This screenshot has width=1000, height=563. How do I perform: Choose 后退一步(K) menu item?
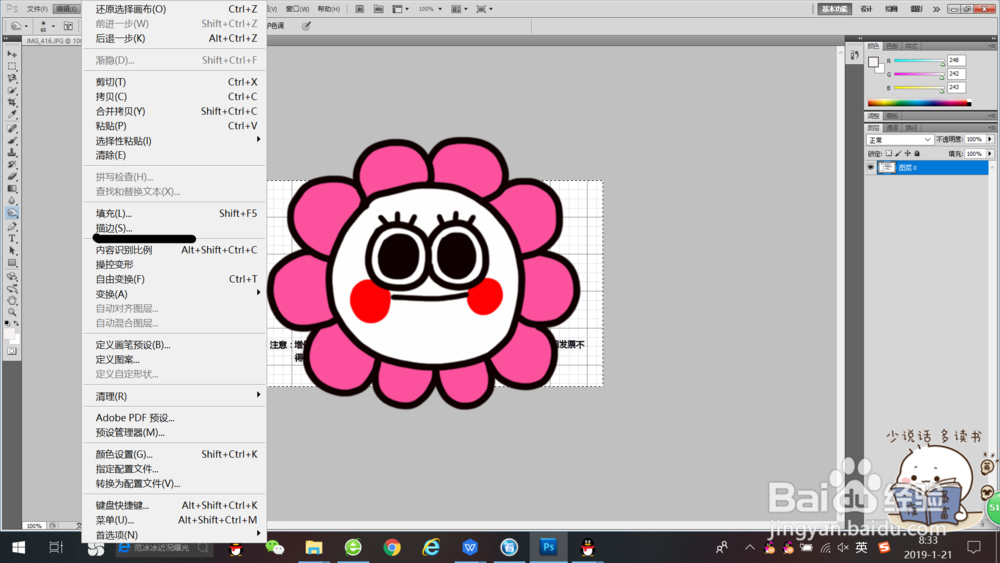pos(174,38)
